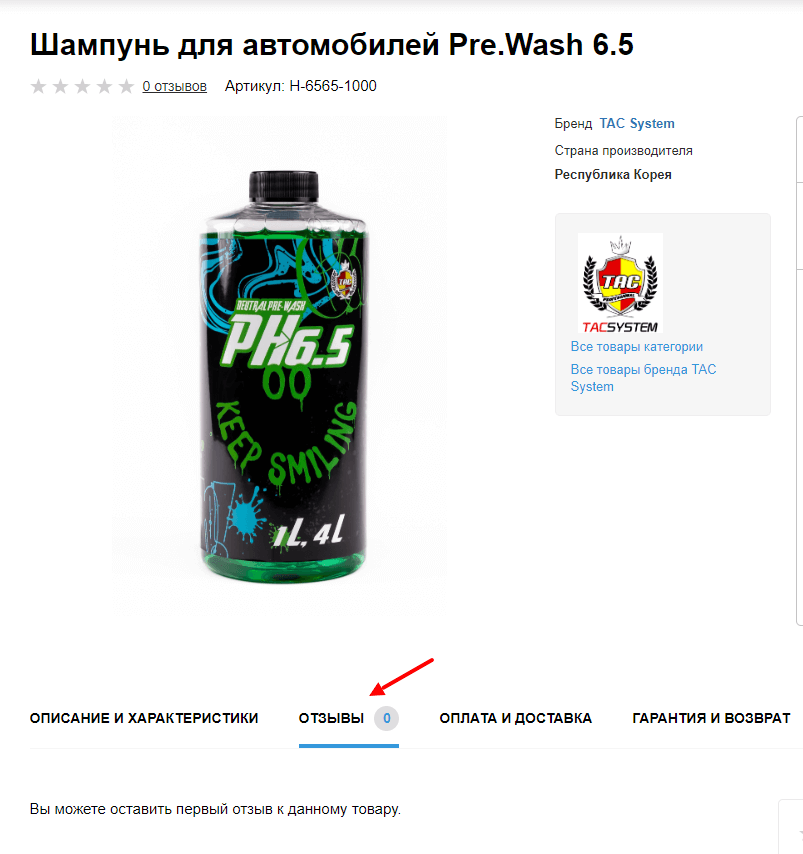Image resolution: width=803 pixels, height=854 pixels.
Task: Click the article number H-6565-1000
Action: click(x=333, y=86)
